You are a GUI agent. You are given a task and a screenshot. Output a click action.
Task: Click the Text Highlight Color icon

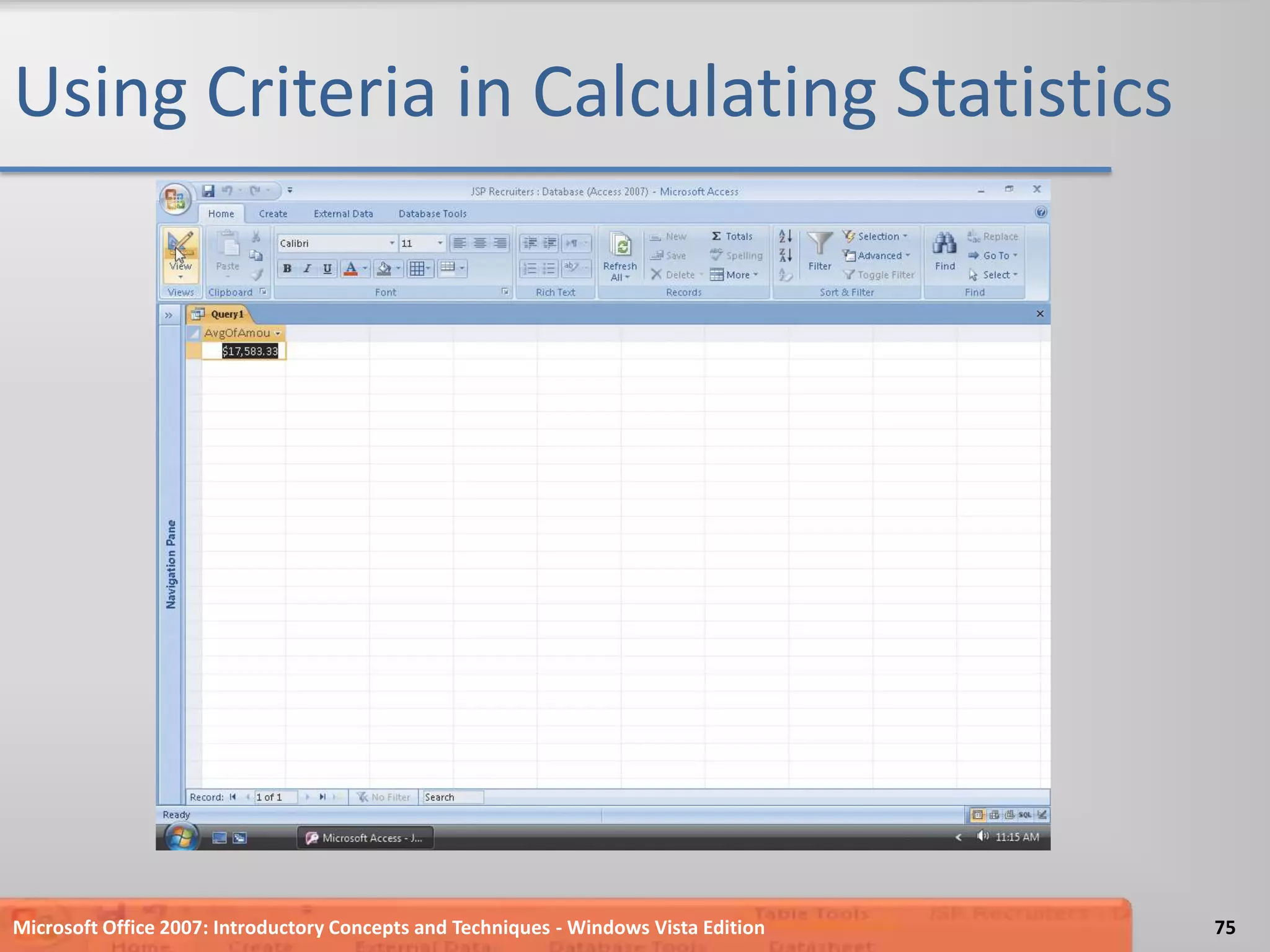(572, 268)
